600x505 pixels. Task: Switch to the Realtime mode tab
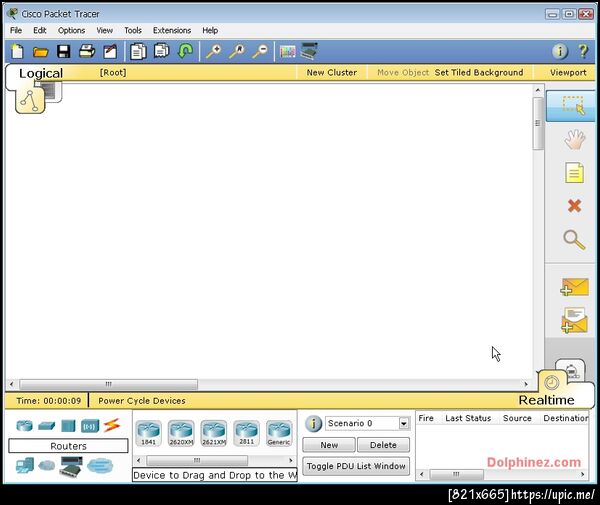546,400
